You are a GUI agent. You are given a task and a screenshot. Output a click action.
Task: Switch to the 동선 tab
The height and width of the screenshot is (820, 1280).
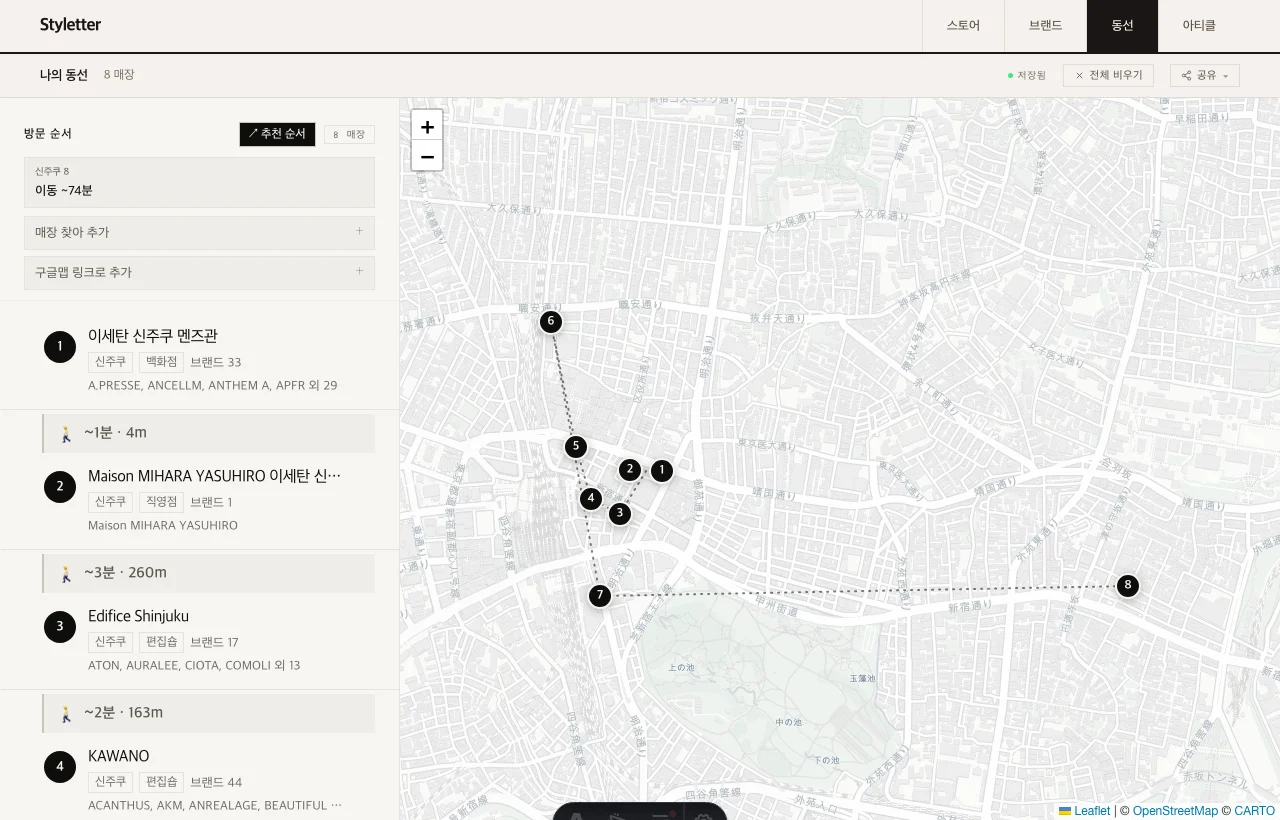click(1122, 26)
